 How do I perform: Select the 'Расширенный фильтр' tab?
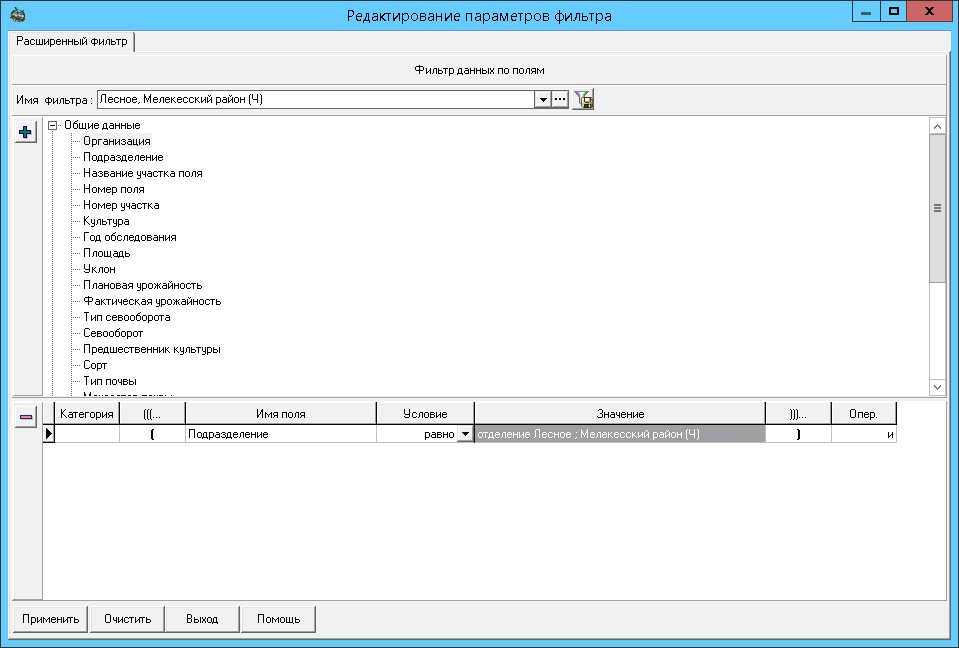(70, 41)
